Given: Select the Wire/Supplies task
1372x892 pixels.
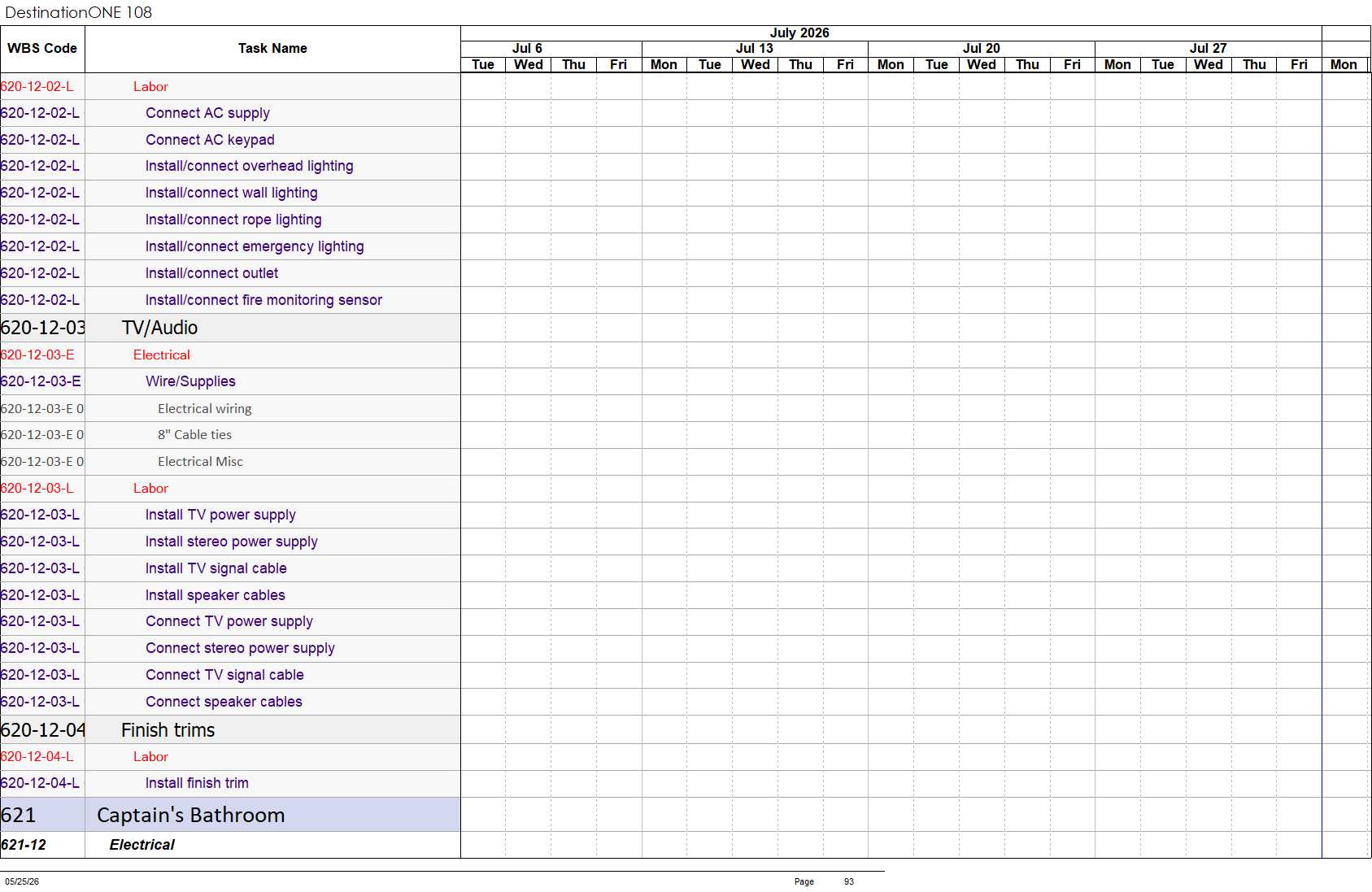Looking at the screenshot, I should point(190,381).
